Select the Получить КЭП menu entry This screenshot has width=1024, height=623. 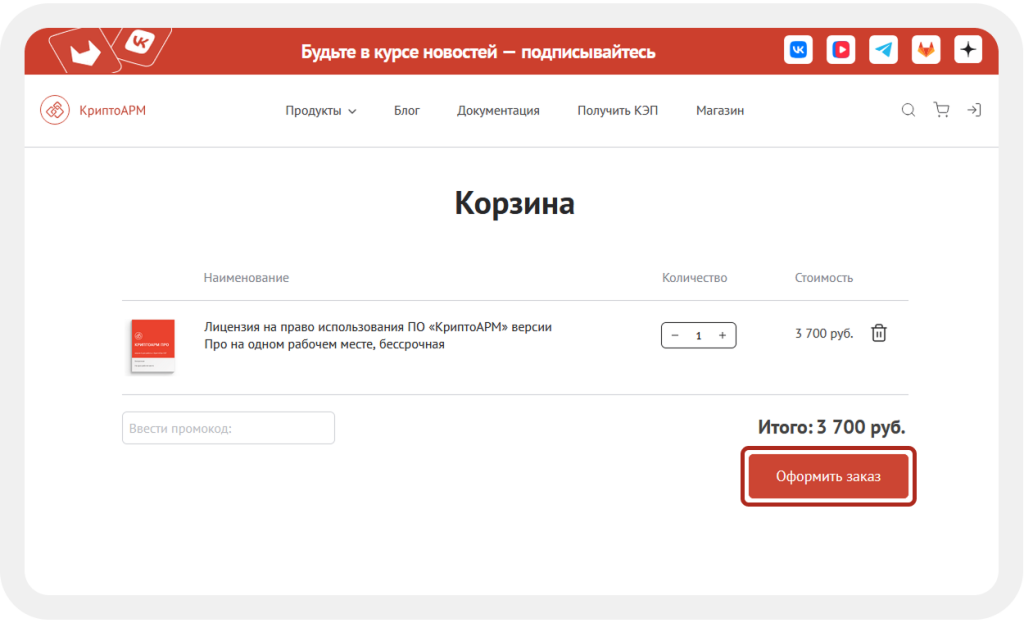[x=617, y=110]
